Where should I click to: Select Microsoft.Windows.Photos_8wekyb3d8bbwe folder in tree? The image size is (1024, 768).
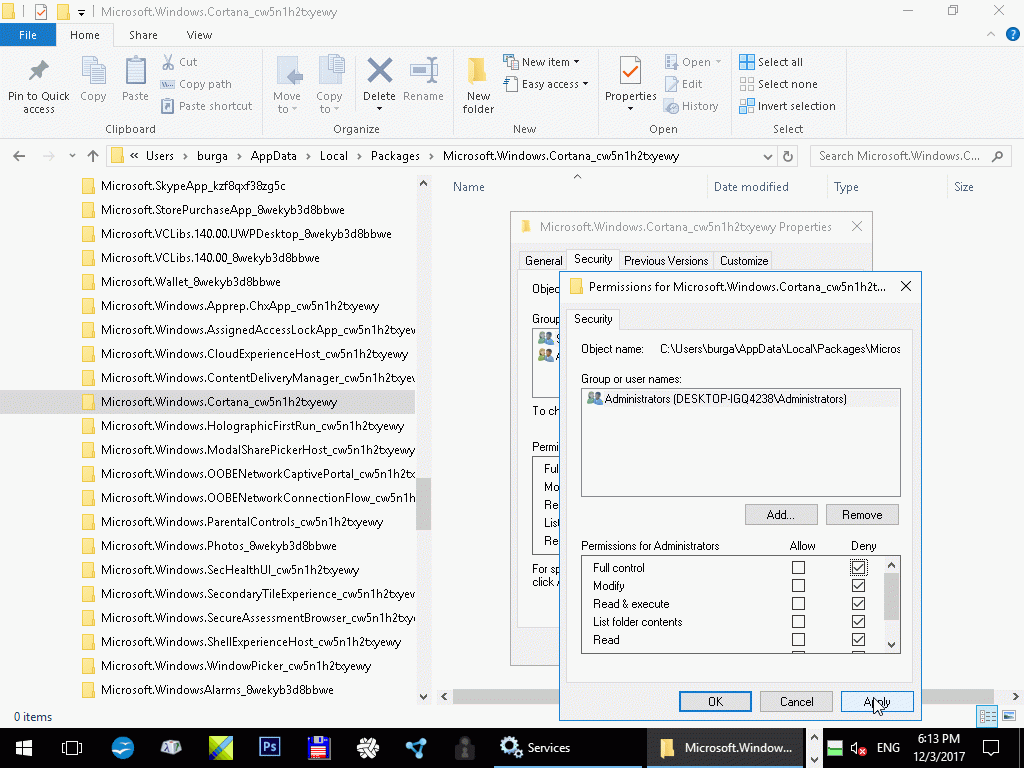(x=219, y=546)
